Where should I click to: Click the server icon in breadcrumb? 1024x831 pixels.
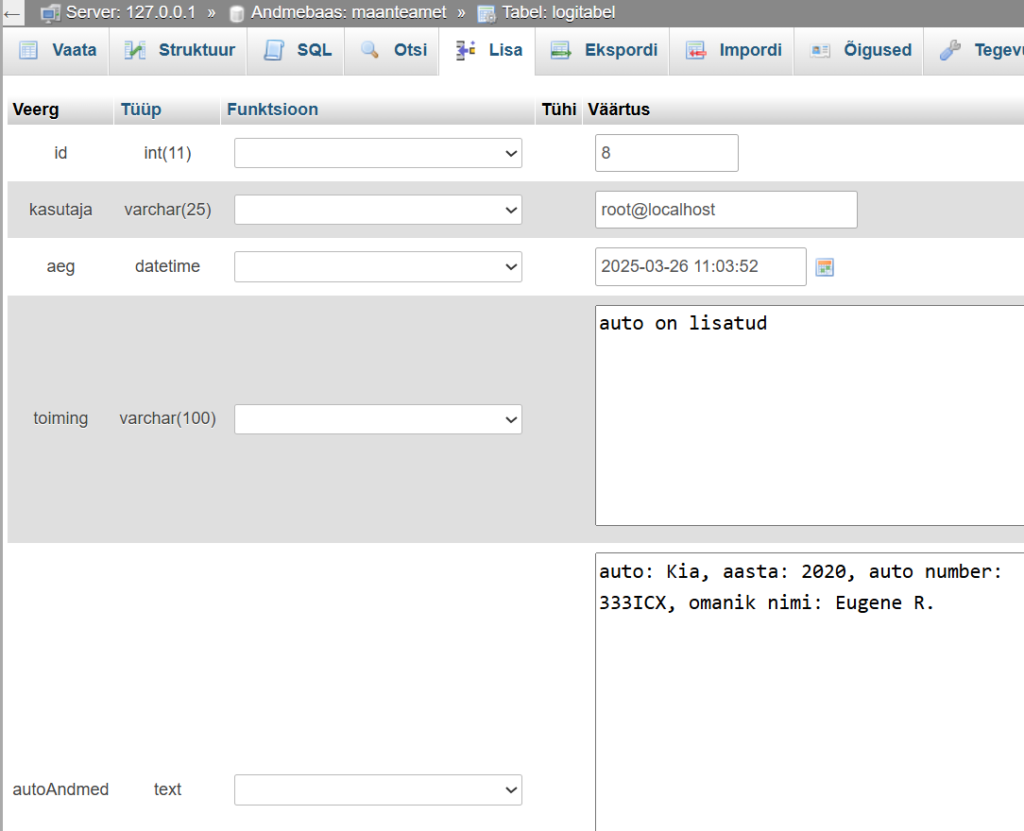click(50, 13)
